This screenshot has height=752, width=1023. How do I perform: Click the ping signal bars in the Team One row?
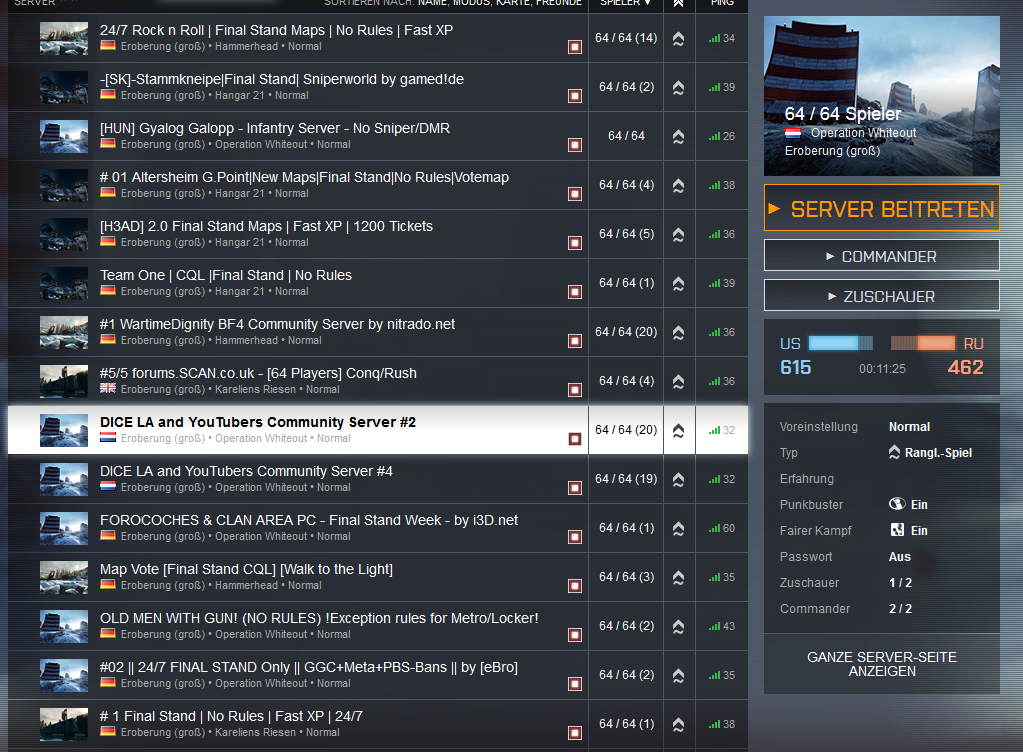(714, 283)
